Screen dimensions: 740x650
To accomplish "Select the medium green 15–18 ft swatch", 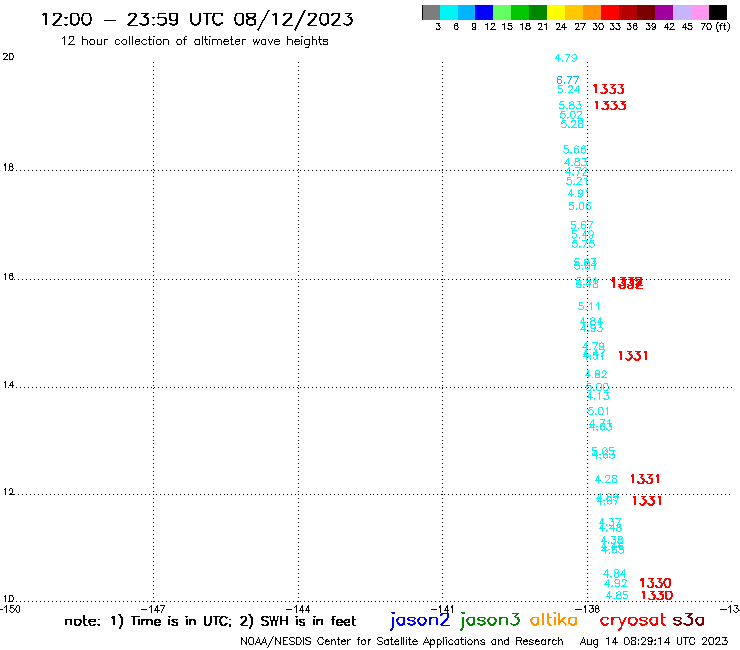I will (521, 12).
